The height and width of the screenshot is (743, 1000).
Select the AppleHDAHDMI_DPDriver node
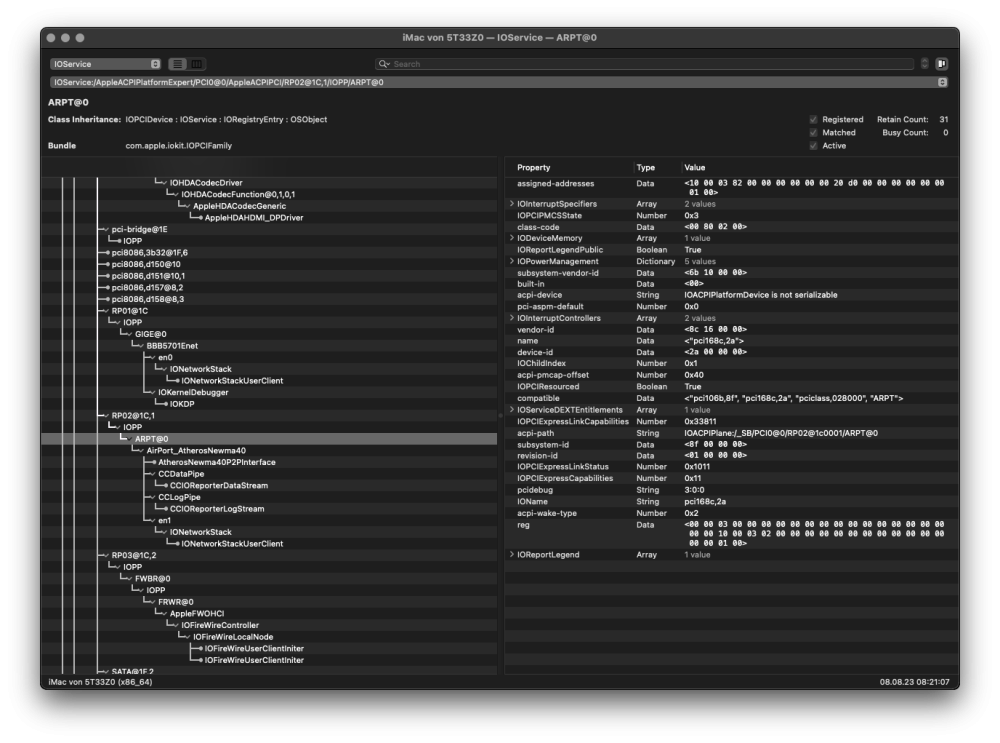coord(254,218)
